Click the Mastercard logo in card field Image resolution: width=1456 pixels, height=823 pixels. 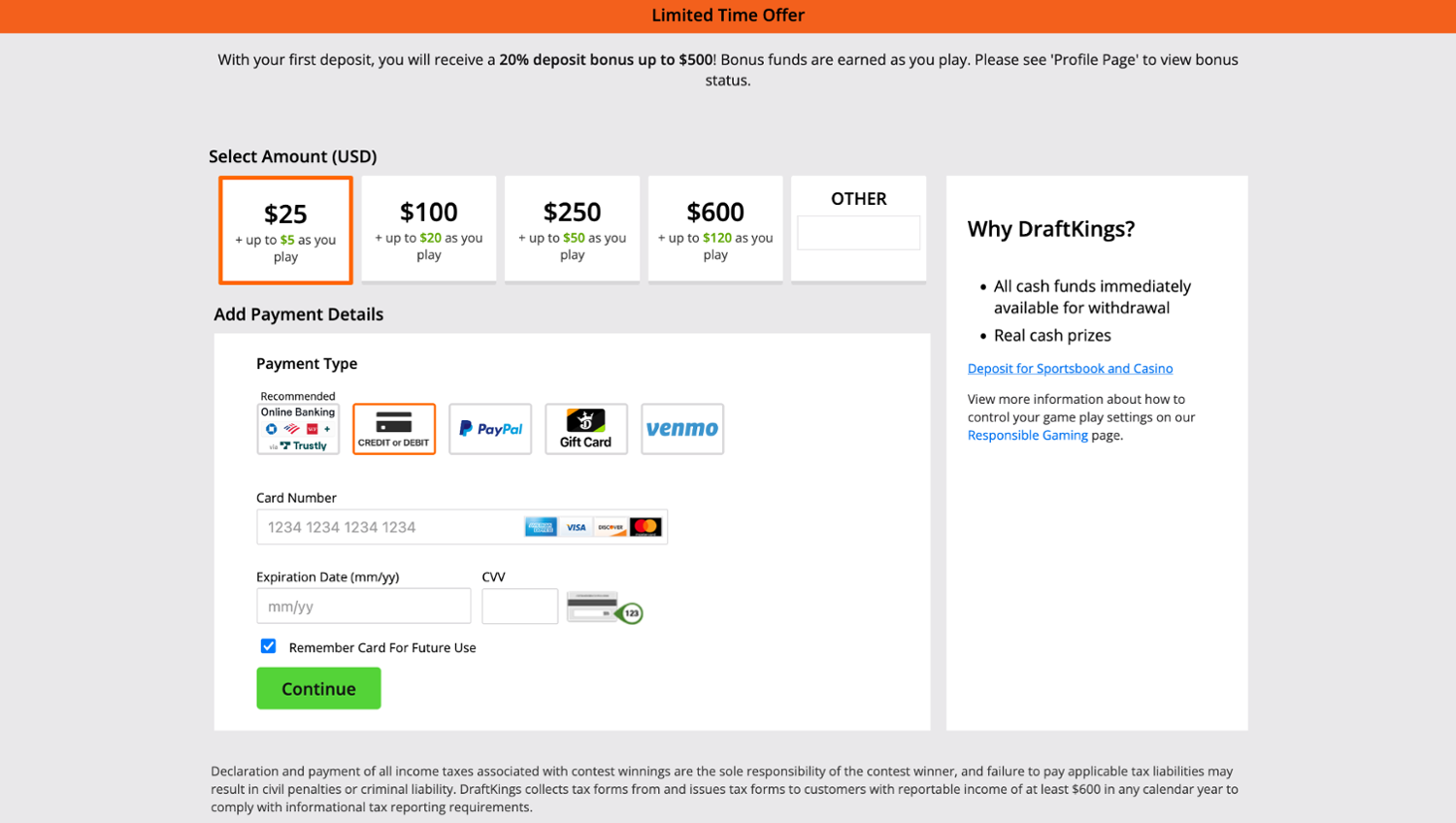coord(645,527)
